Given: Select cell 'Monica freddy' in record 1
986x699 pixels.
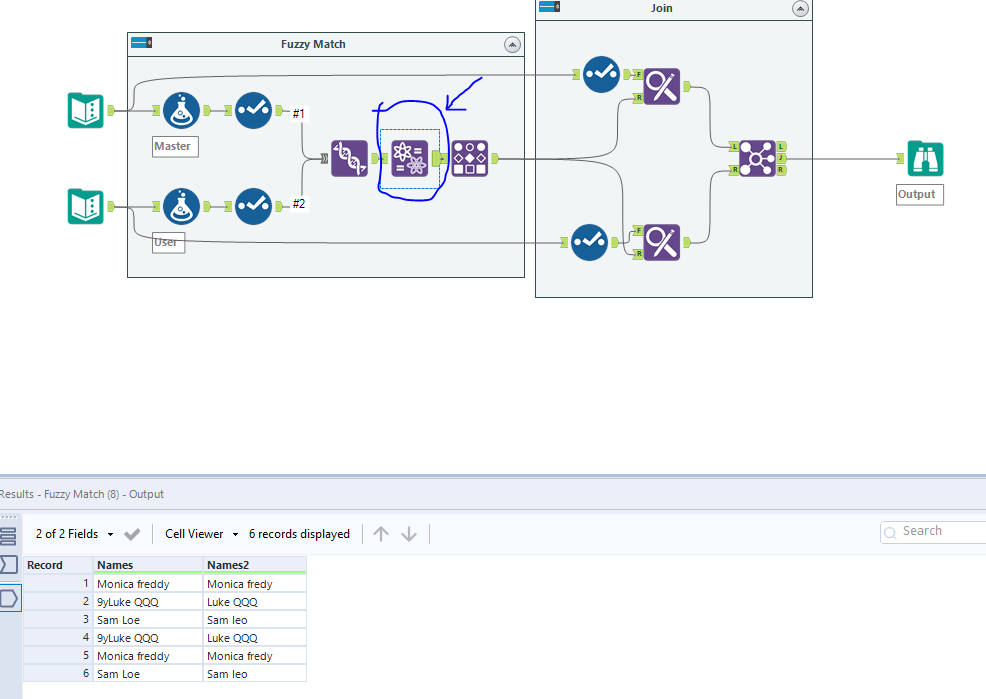Looking at the screenshot, I should click(x=148, y=584).
